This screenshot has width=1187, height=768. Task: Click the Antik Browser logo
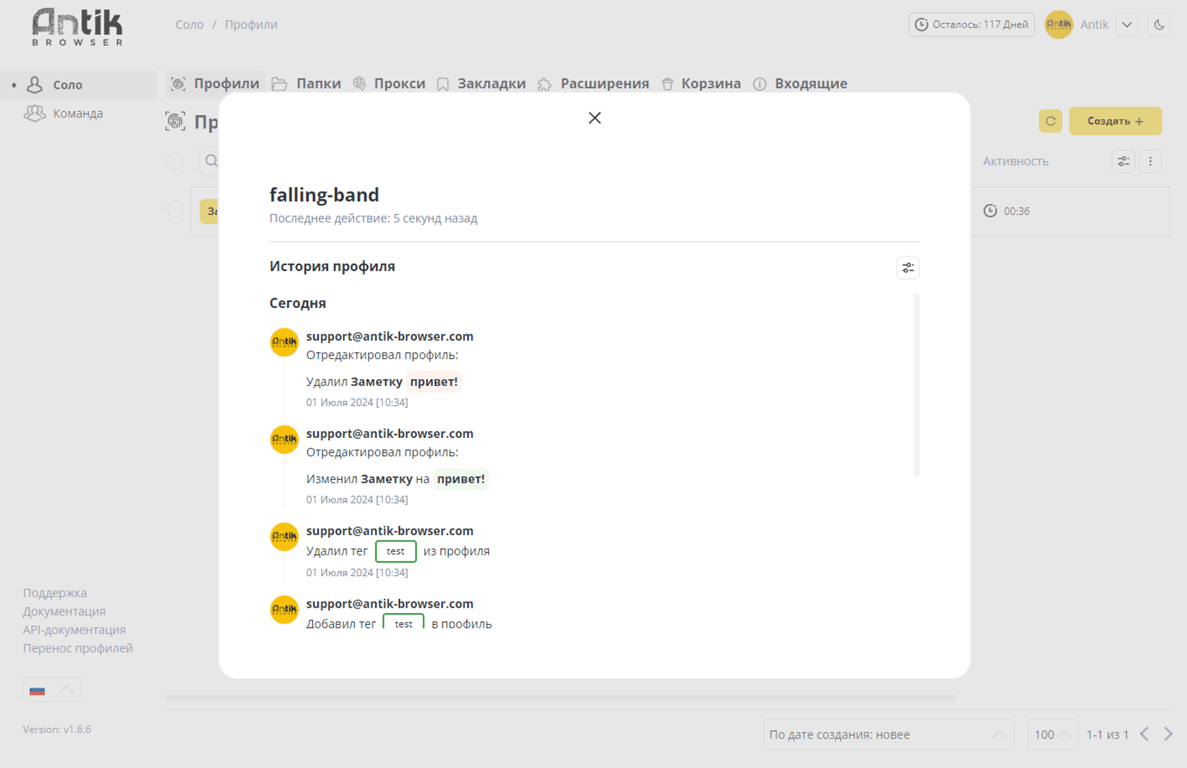point(77,26)
